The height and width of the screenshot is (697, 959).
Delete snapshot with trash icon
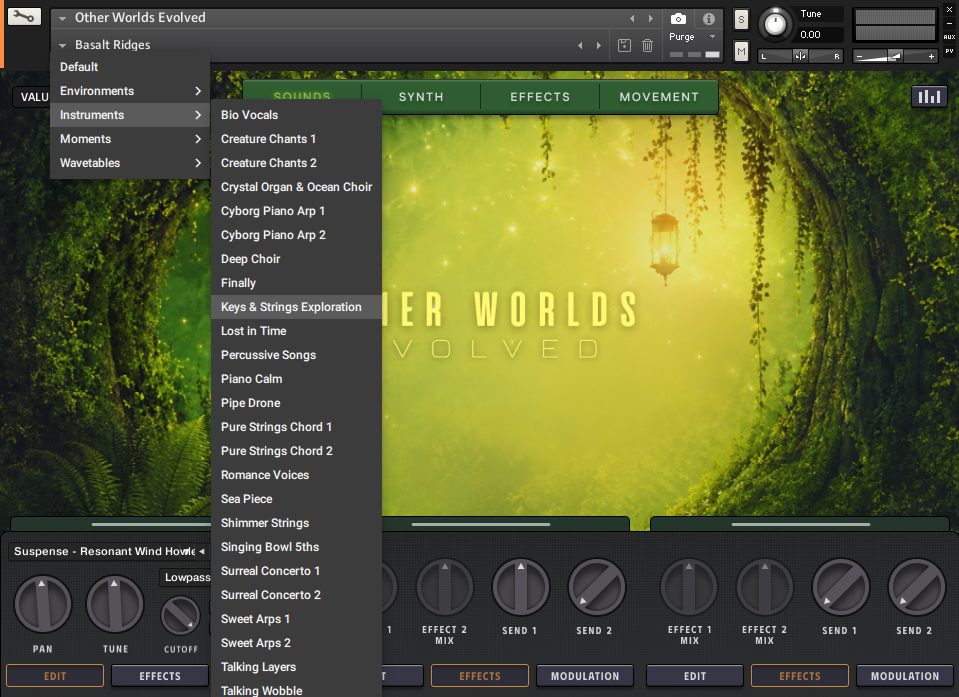coord(647,45)
